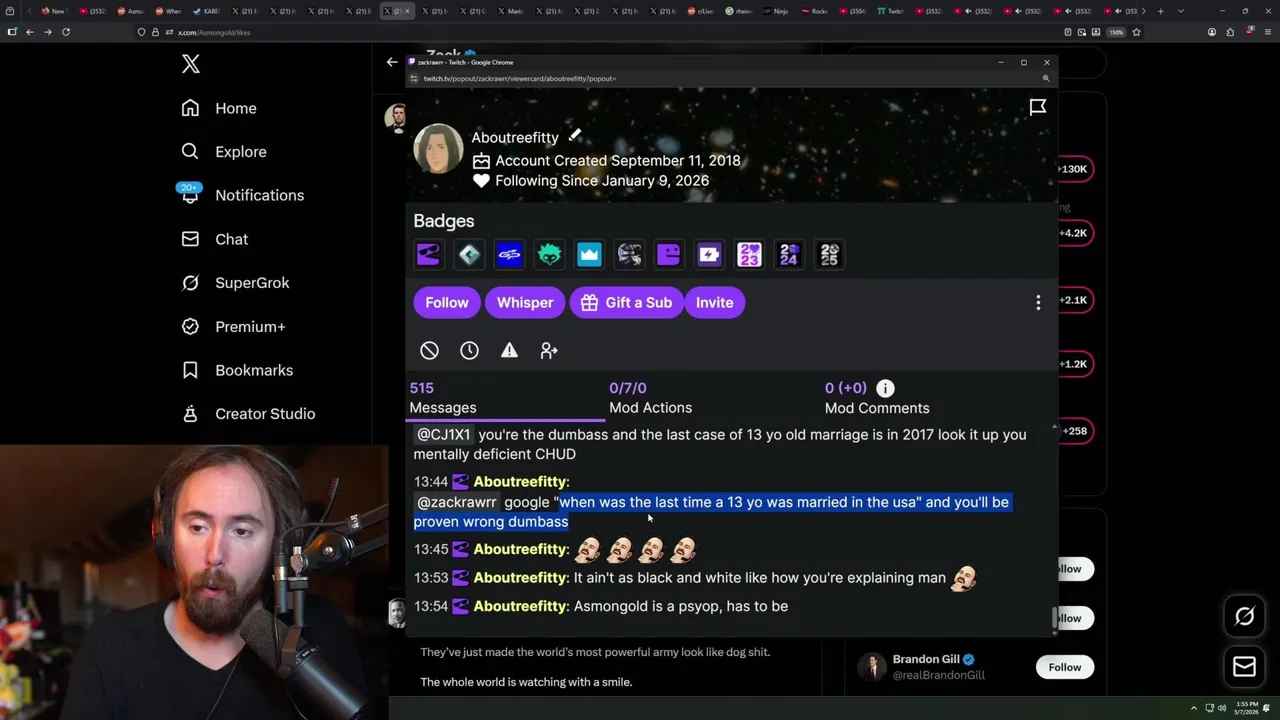Screen dimensions: 1280x720
Task: Click the browser reload button
Action: 66,32
